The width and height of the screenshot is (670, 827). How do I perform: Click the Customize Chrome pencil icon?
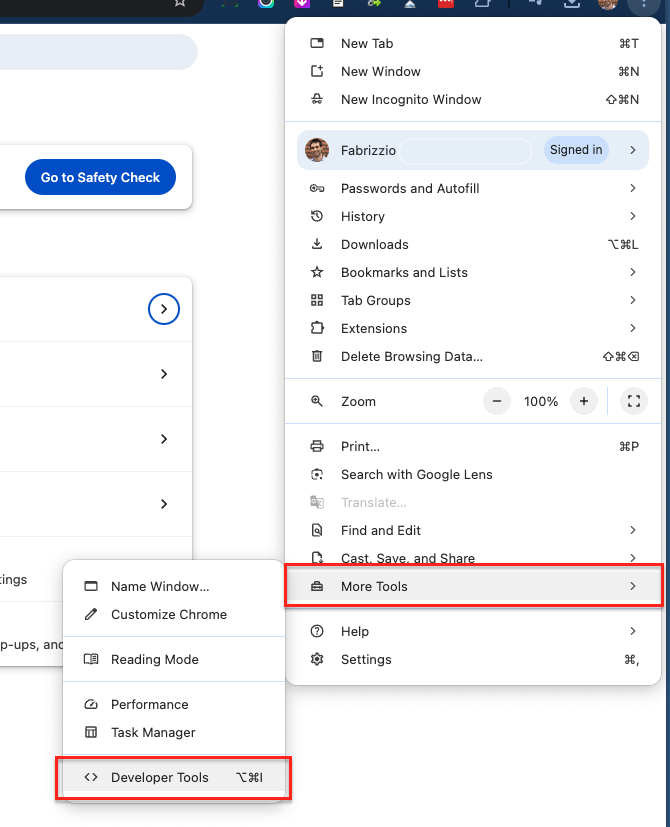(x=91, y=615)
